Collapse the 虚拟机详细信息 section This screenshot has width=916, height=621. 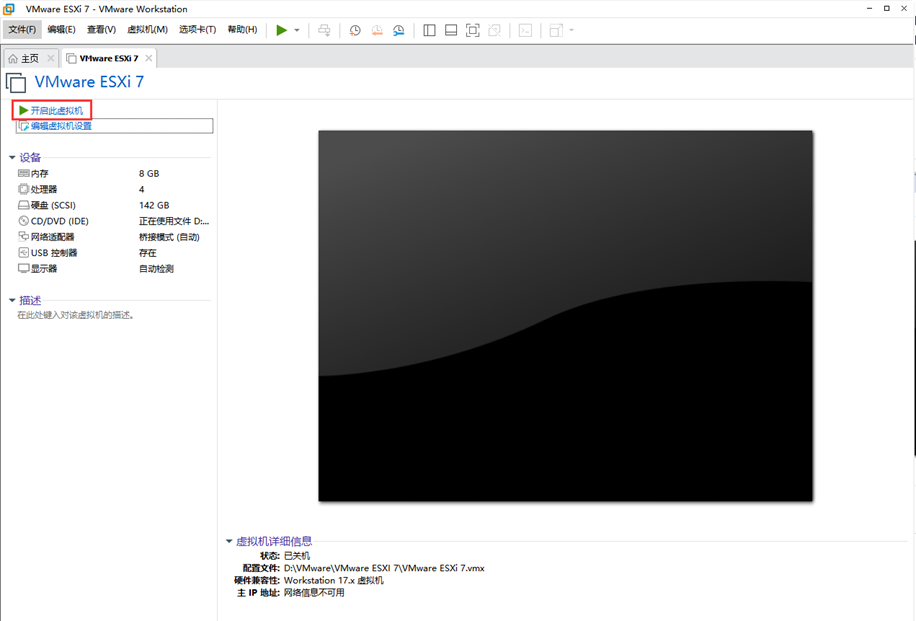click(229, 541)
